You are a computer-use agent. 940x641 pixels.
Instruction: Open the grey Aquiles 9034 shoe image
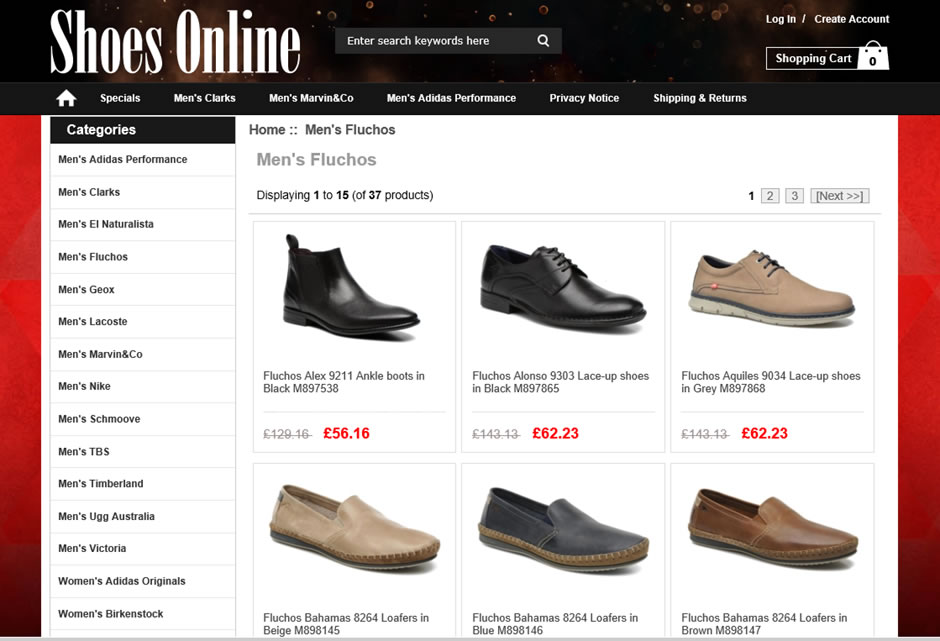click(771, 290)
